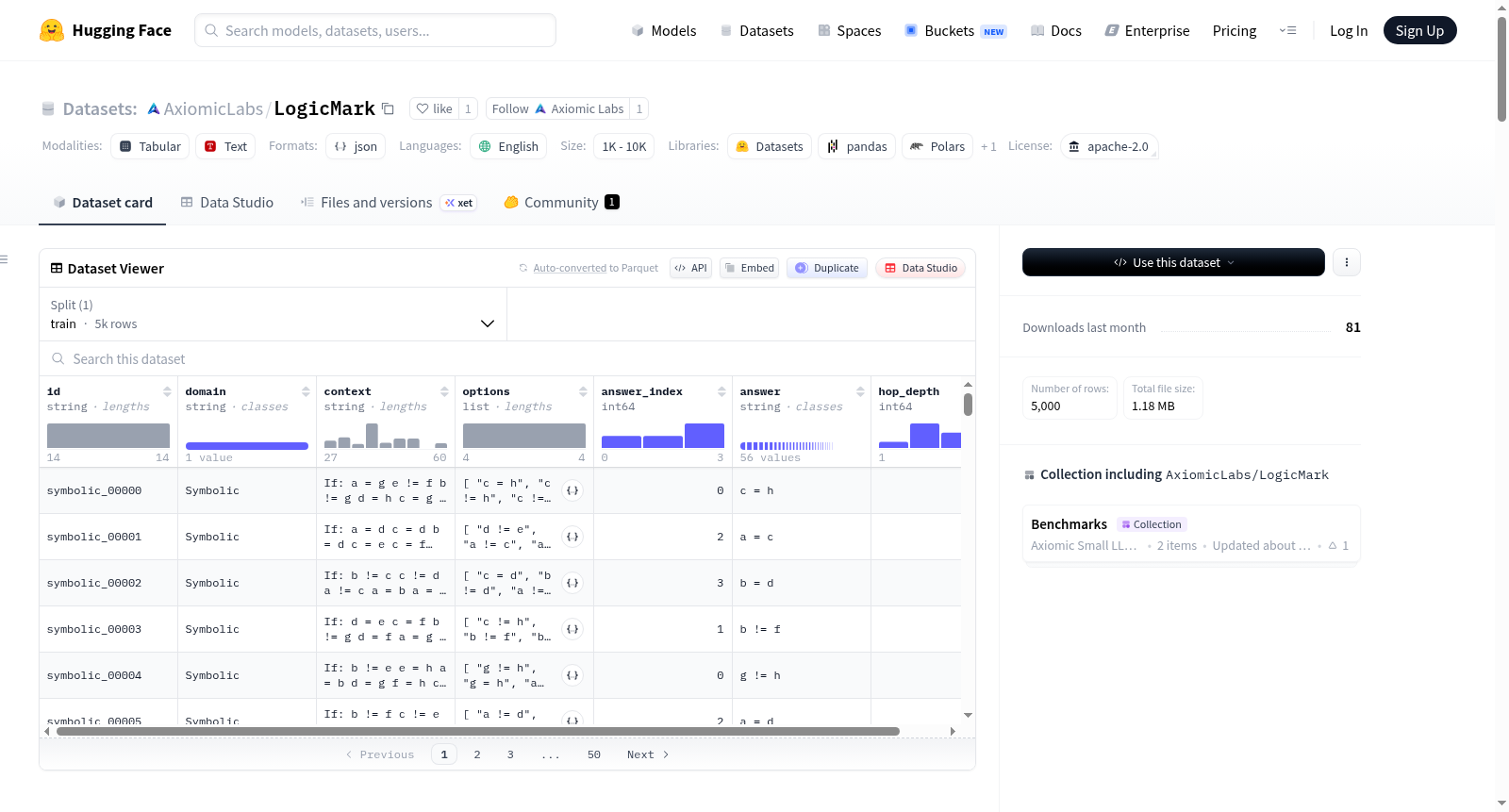Click the table vertical scrollbar thumb

[x=968, y=405]
